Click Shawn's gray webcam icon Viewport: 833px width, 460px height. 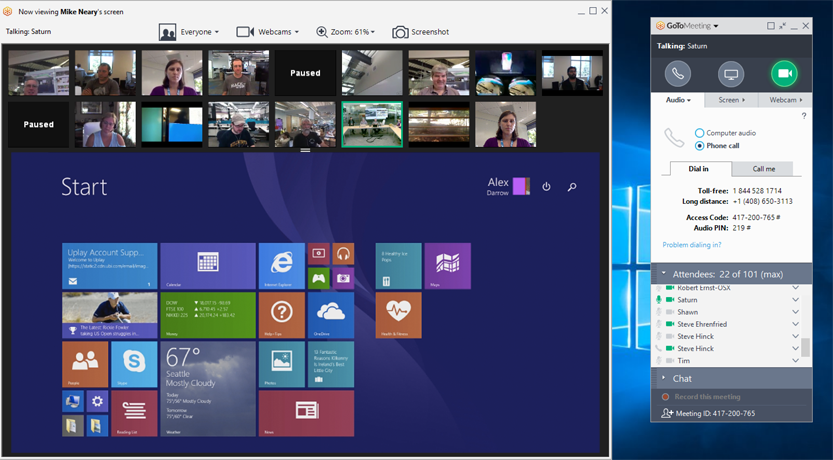670,312
